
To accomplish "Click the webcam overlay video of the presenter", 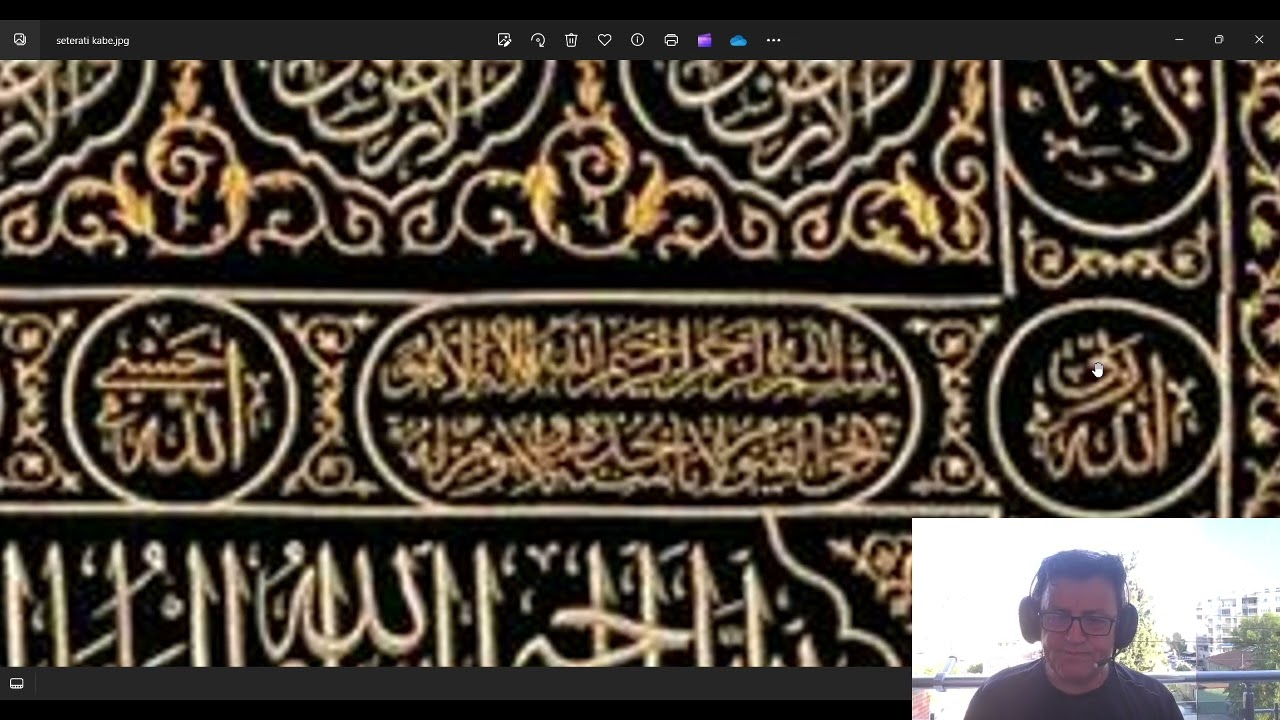I will pyautogui.click(x=1096, y=619).
